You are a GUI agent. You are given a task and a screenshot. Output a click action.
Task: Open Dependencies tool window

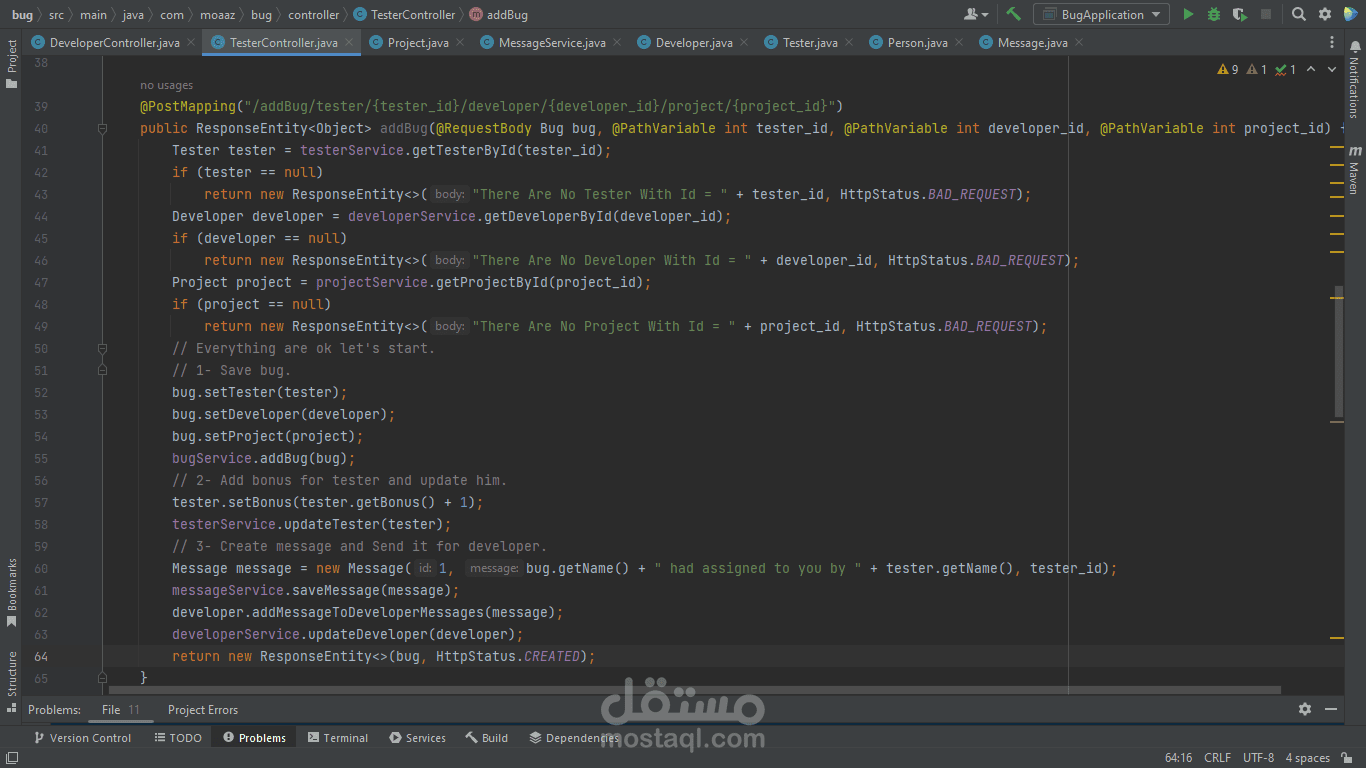click(x=574, y=738)
